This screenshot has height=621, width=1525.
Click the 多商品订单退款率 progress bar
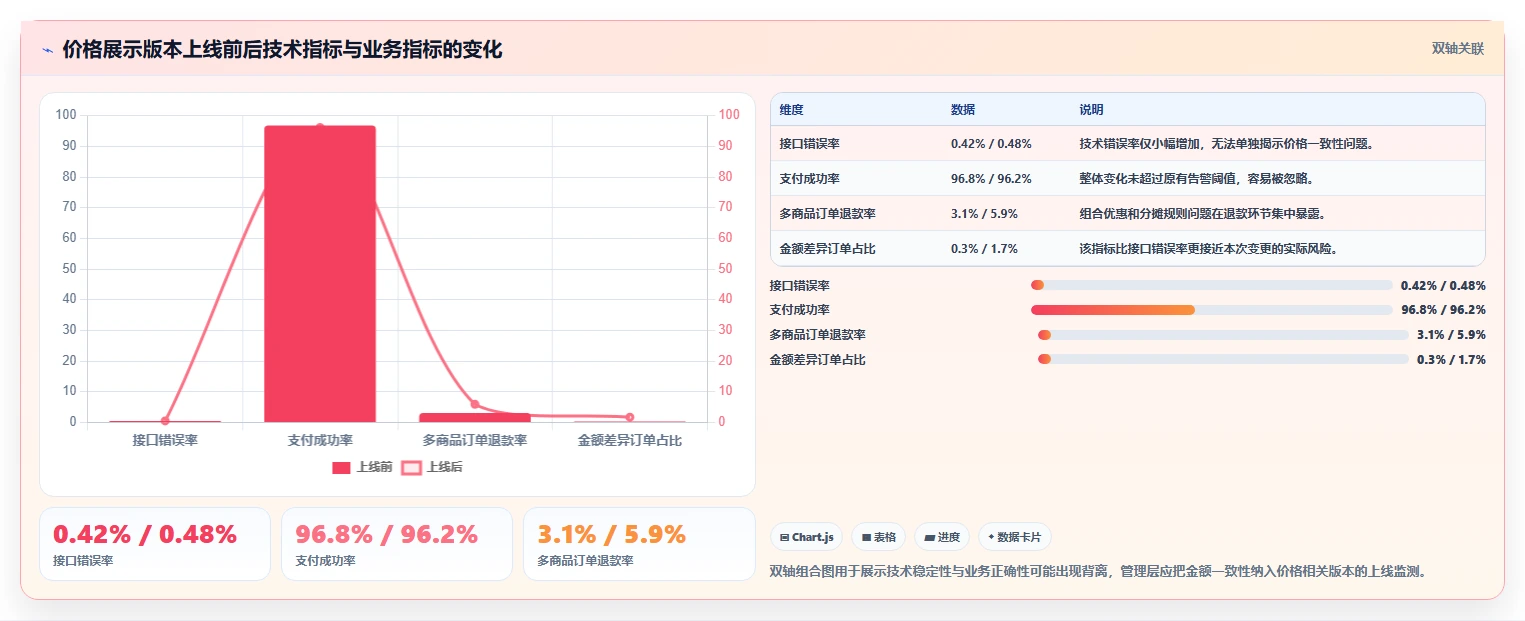click(x=1223, y=335)
